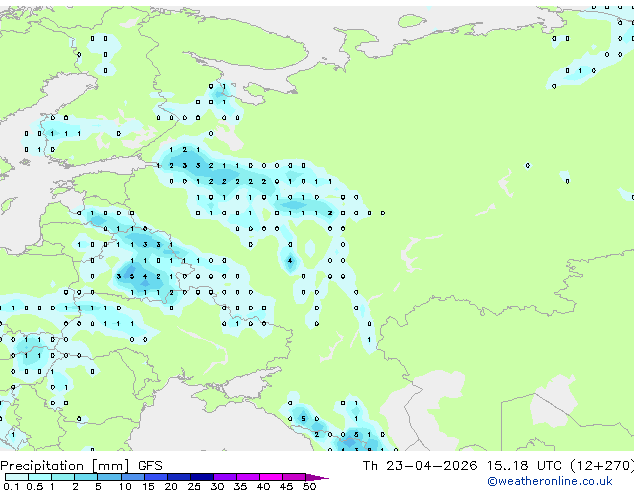634x490 pixels.
Task: Select the 5–10 mm legend color swatch
Action: pyautogui.click(x=109, y=477)
